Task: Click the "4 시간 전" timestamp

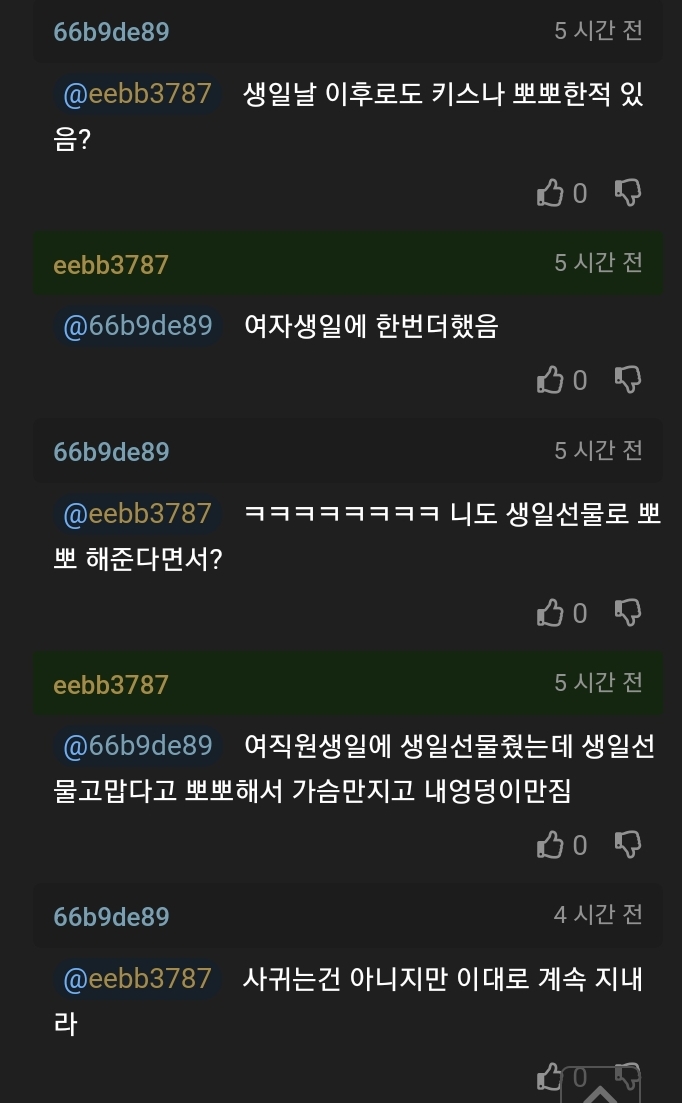Action: coord(598,915)
